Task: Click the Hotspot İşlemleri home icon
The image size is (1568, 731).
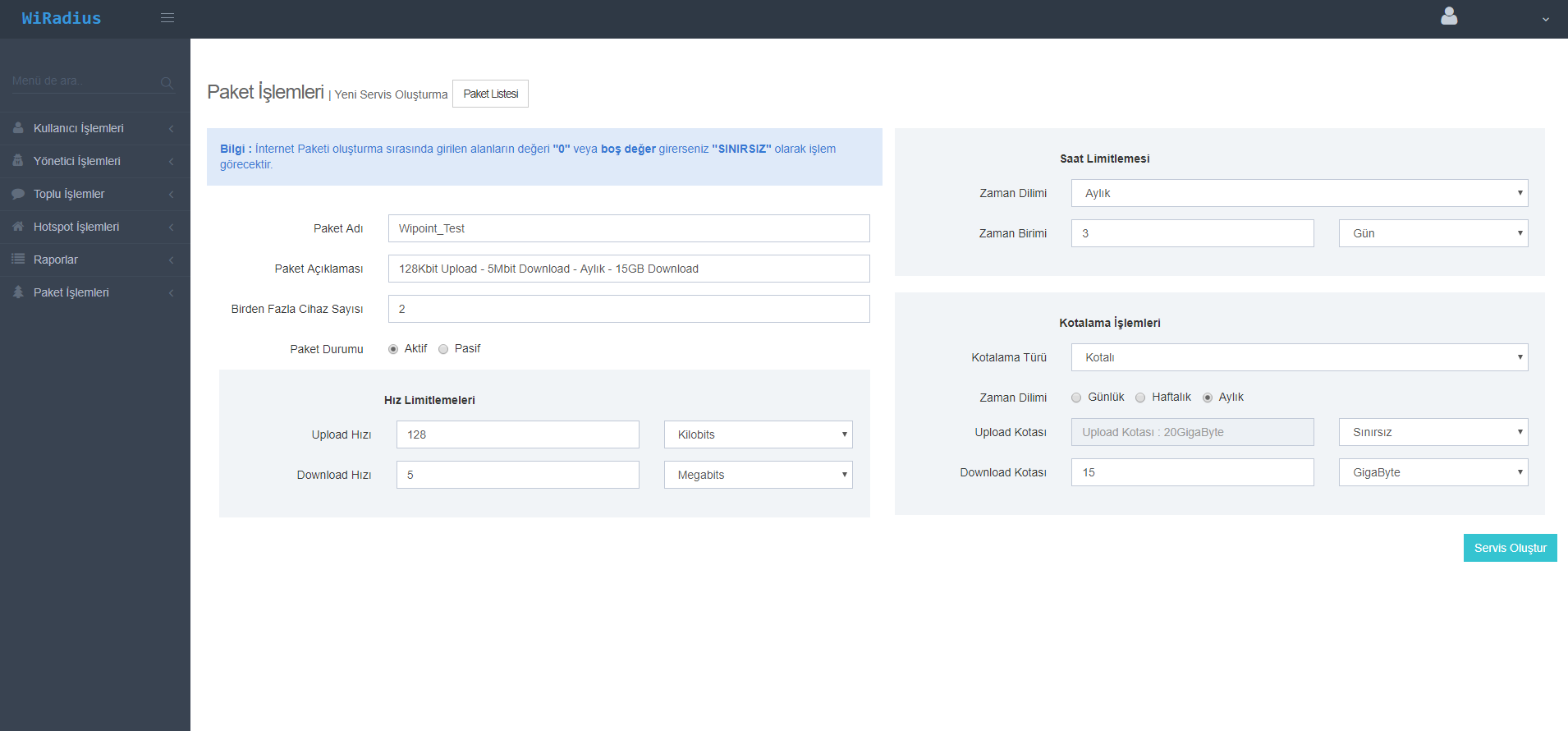Action: (x=18, y=227)
